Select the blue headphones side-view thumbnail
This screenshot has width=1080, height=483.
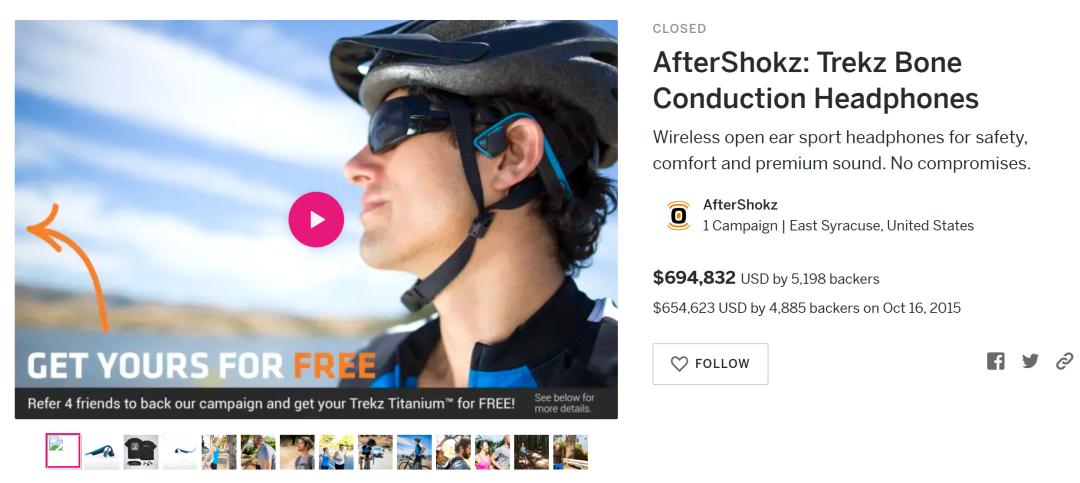(x=102, y=452)
